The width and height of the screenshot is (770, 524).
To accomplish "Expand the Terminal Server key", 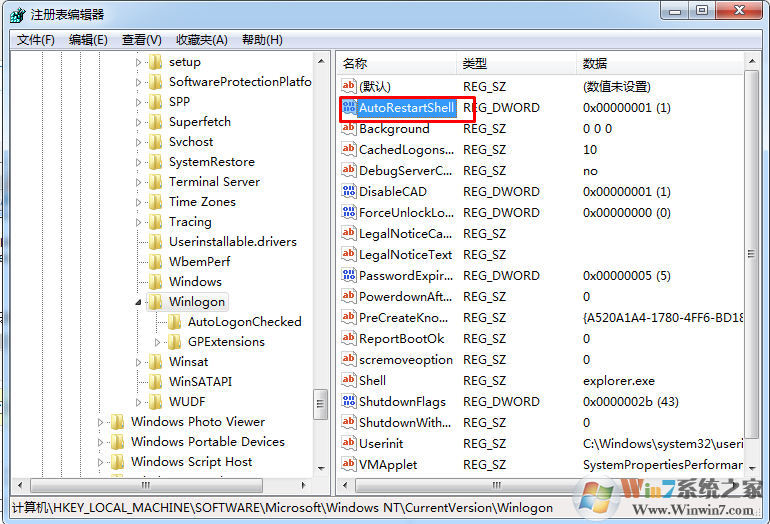I will pyautogui.click(x=138, y=182).
